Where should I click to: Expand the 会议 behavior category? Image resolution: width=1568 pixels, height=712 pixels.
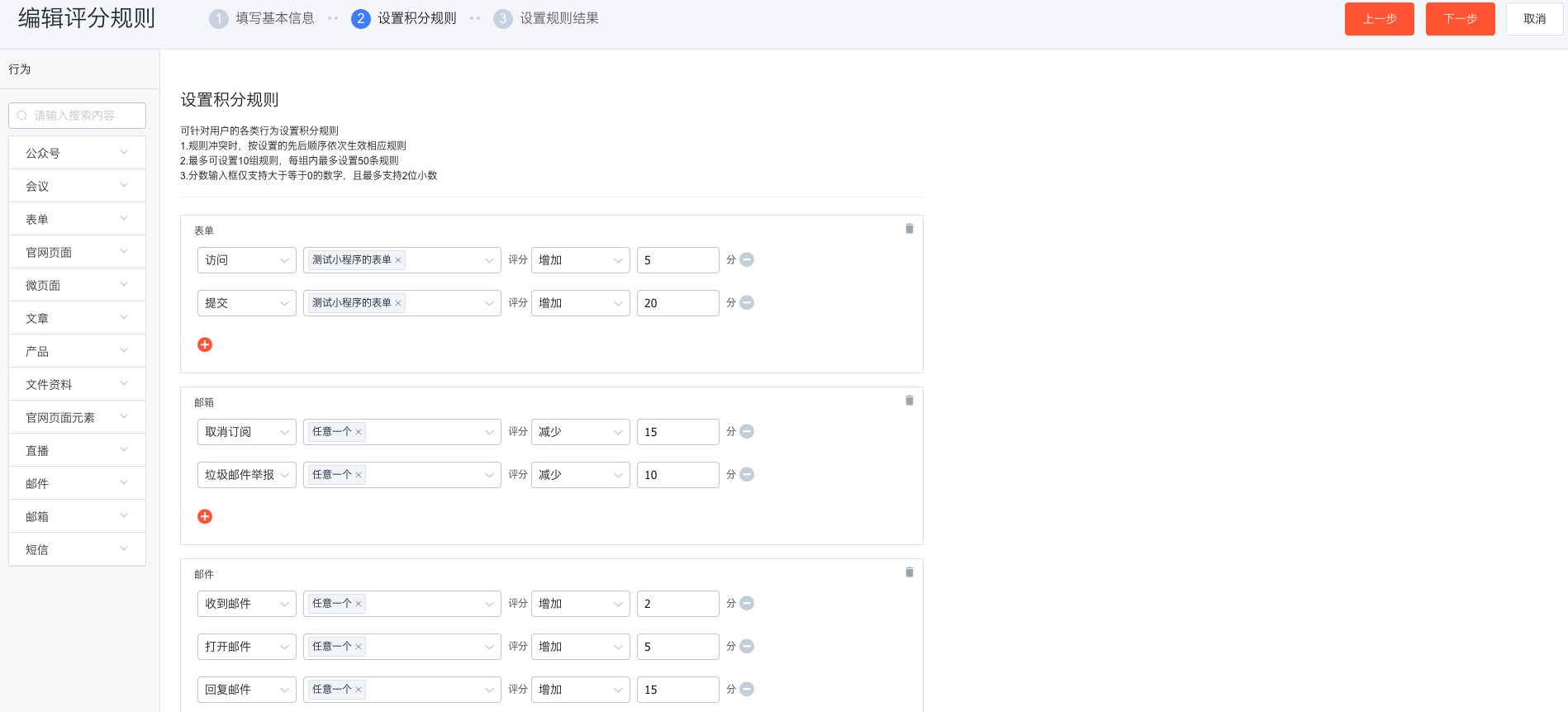tap(77, 186)
